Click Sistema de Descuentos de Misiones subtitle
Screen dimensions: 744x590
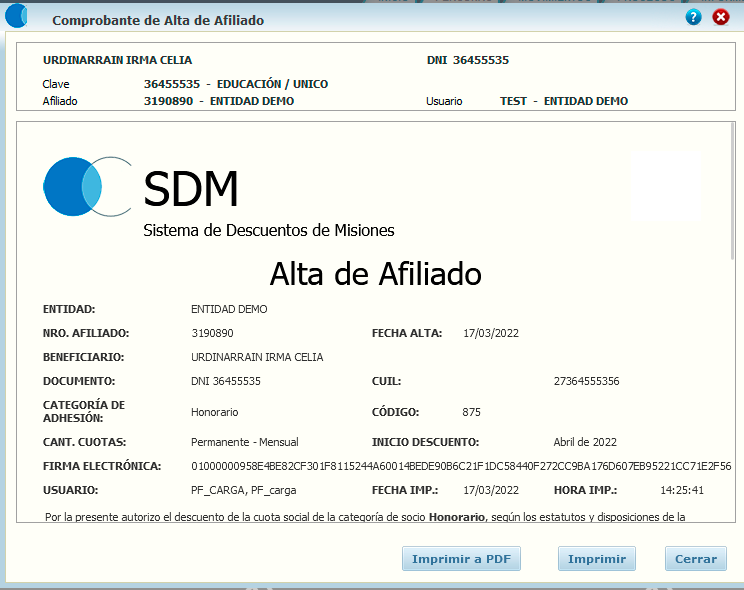coord(269,230)
